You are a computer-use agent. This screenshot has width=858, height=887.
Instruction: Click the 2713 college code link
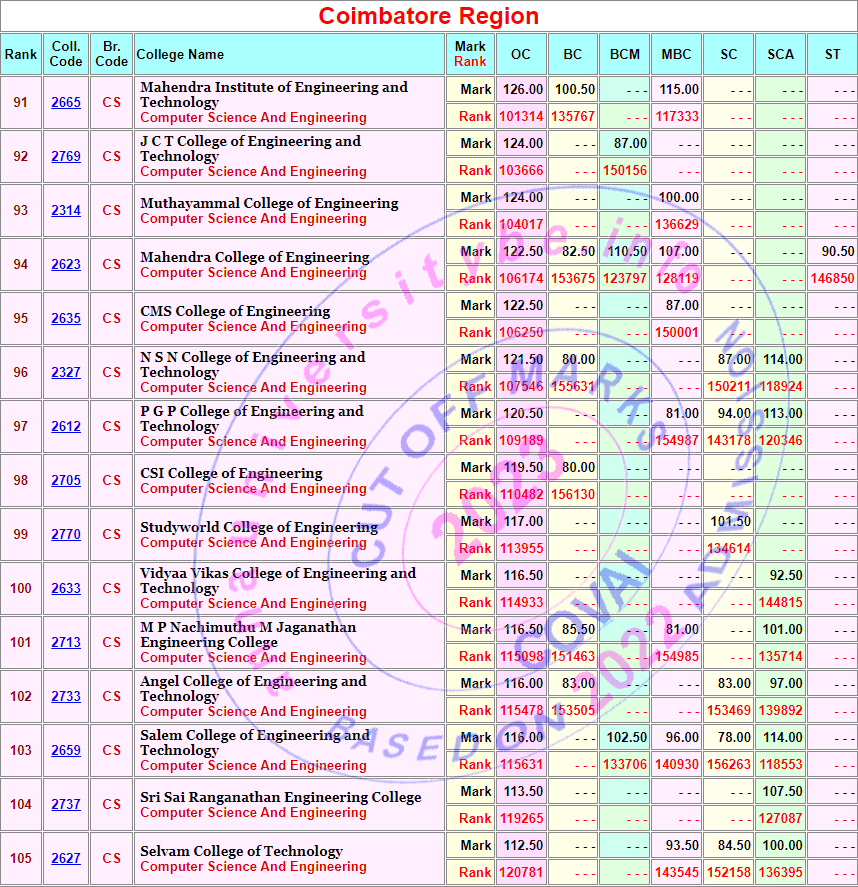tap(66, 643)
